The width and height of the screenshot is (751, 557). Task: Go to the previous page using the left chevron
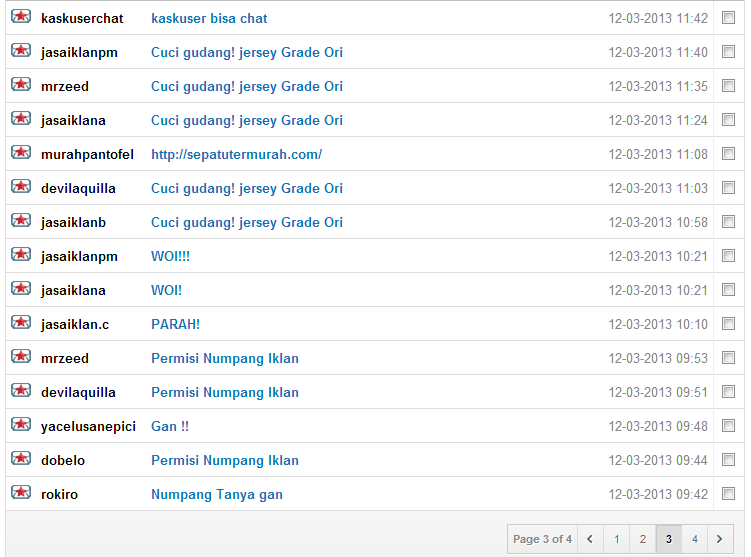click(x=590, y=539)
